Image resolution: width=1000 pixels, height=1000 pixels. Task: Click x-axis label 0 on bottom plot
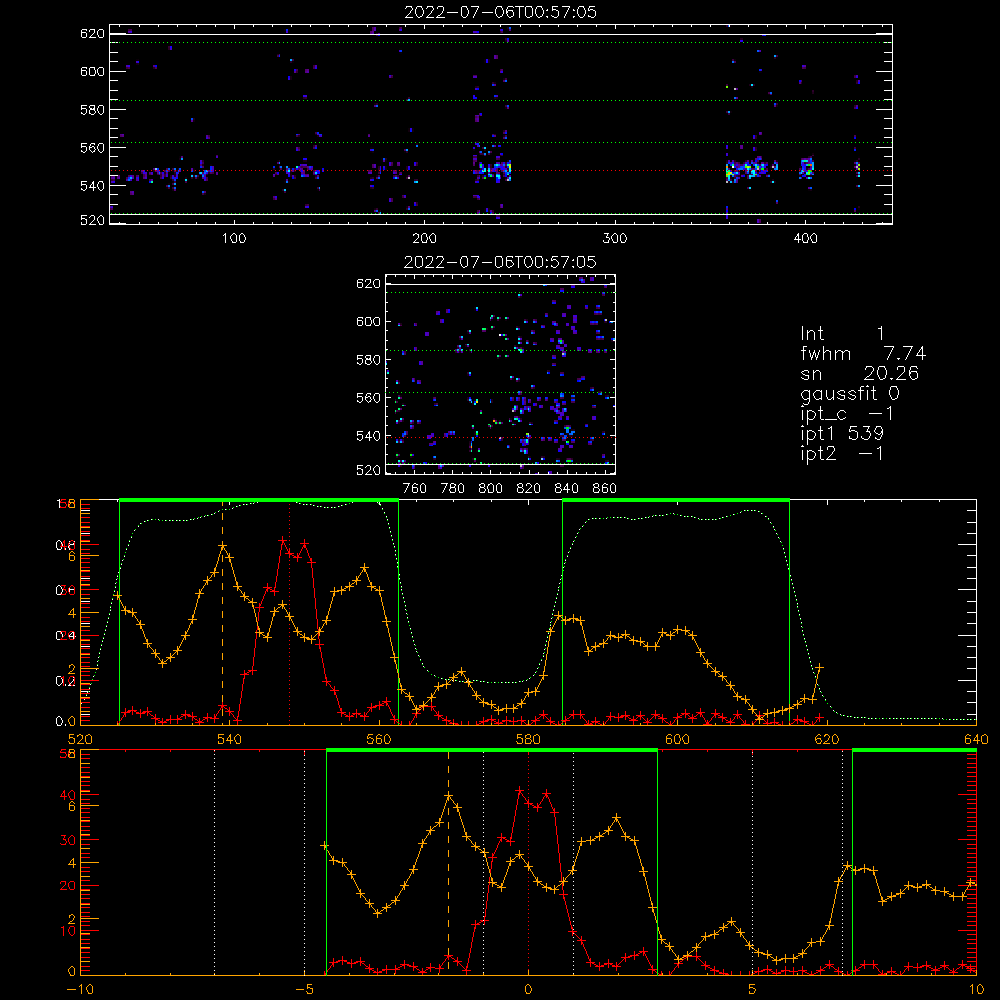[x=528, y=989]
